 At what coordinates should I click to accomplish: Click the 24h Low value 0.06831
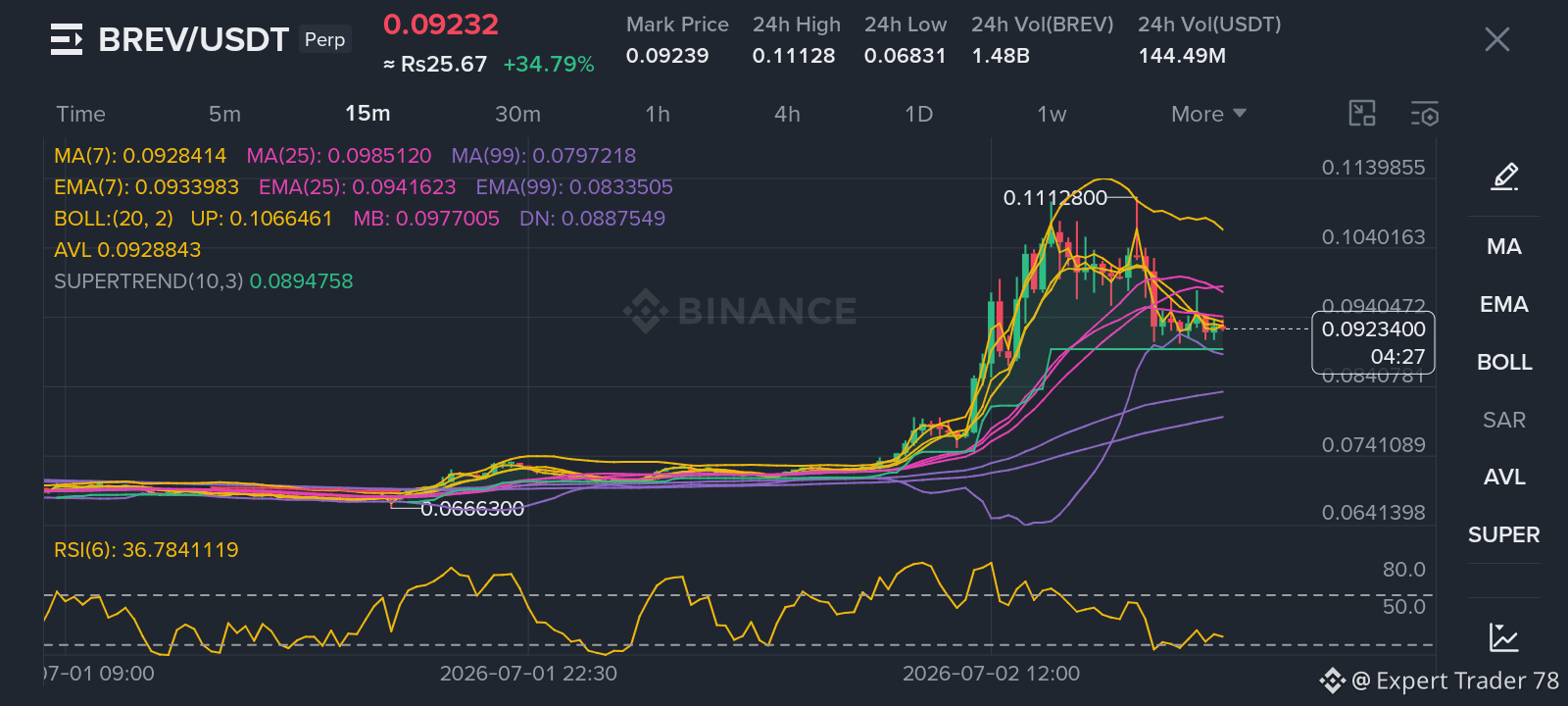click(x=906, y=56)
